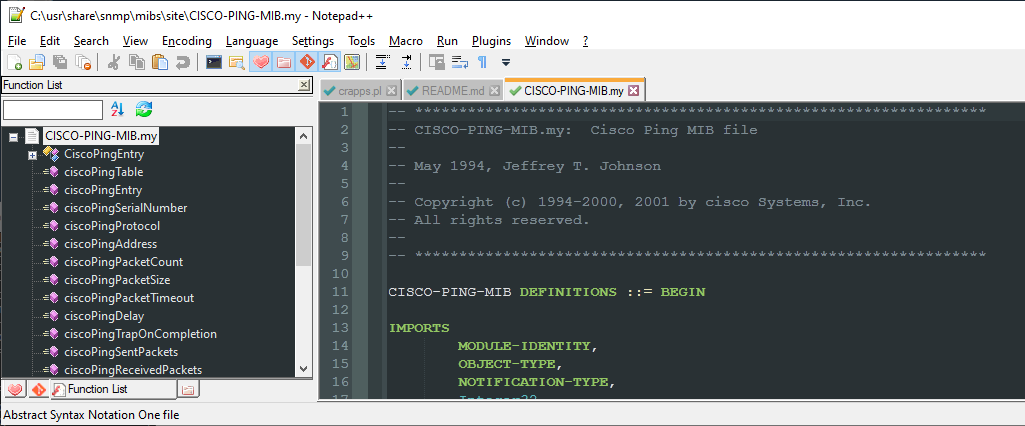Select ciscoPingReceivedPackets in function list
Image resolution: width=1025 pixels, height=426 pixels.
tap(133, 370)
